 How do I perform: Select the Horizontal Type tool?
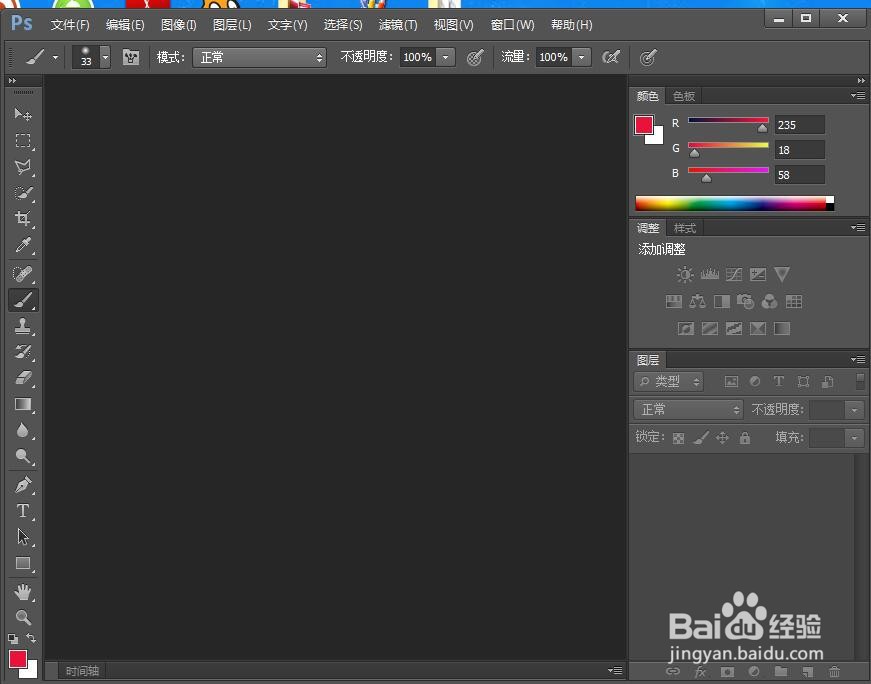tap(23, 511)
